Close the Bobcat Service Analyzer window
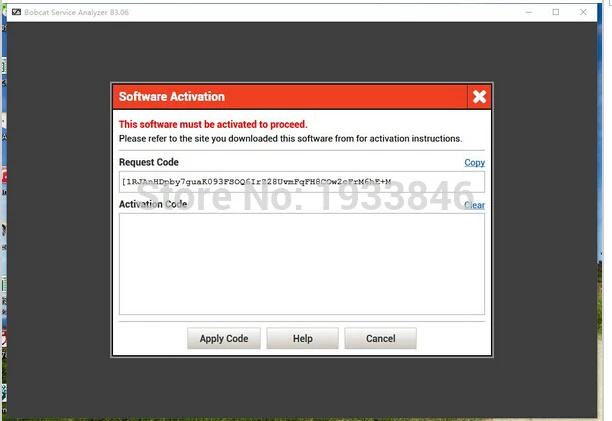Image resolution: width=612 pixels, height=421 pixels. coord(583,12)
